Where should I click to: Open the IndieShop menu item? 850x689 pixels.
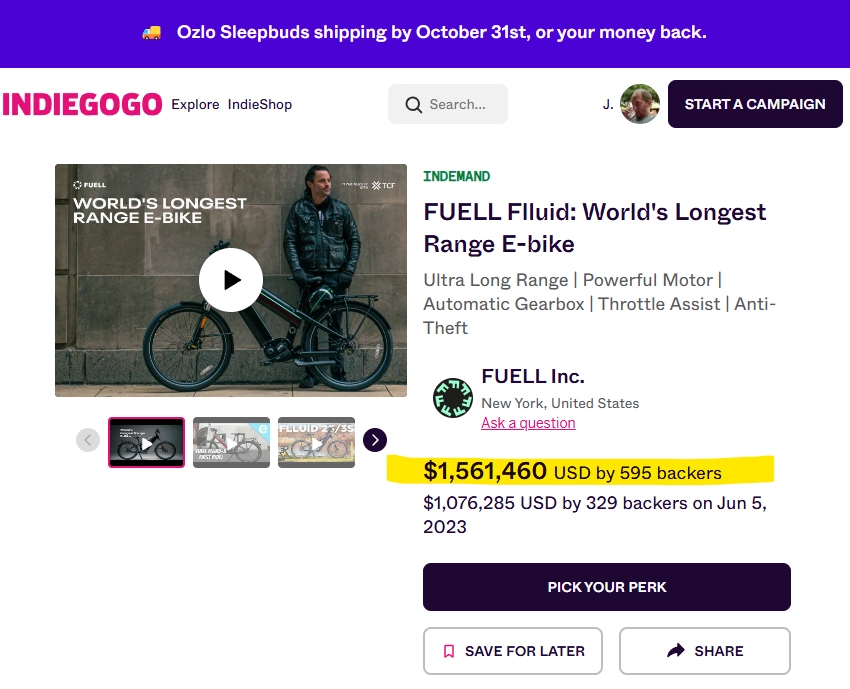pos(259,104)
